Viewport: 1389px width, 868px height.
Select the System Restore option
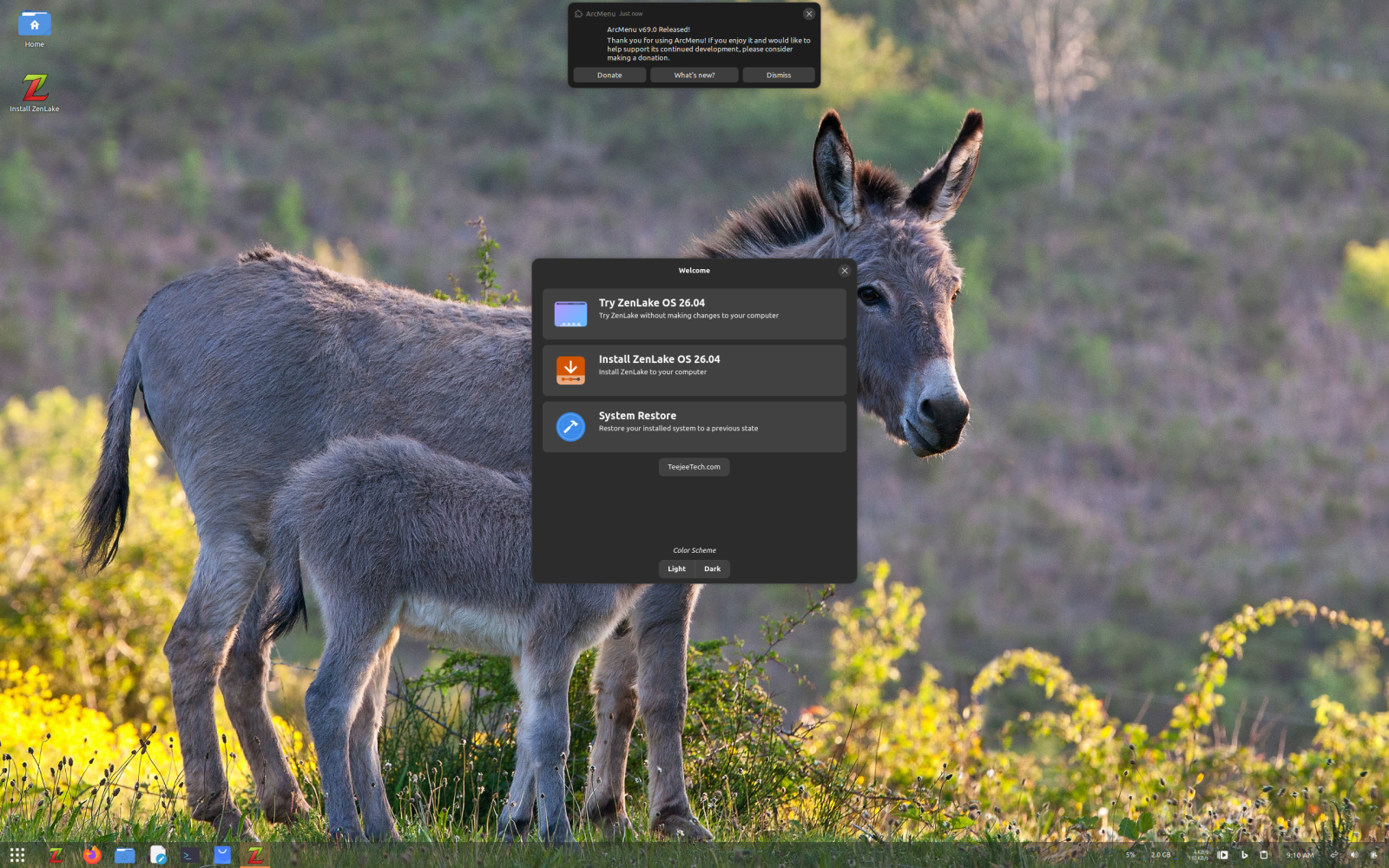[x=694, y=426]
